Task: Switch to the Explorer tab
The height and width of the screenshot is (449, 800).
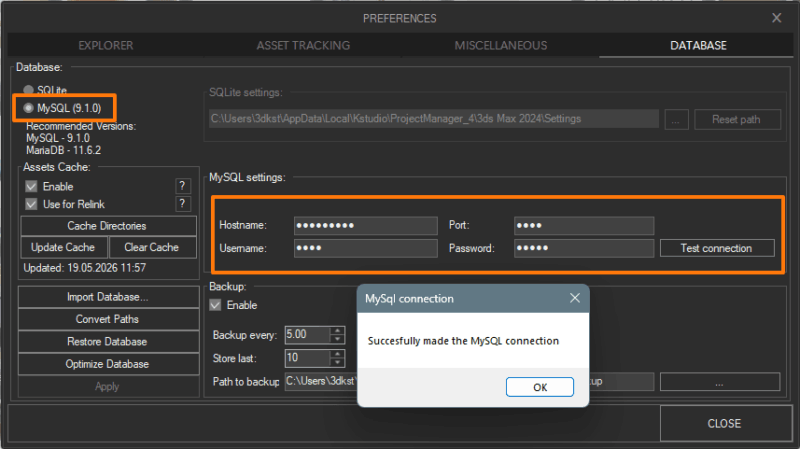Action: pos(106,45)
